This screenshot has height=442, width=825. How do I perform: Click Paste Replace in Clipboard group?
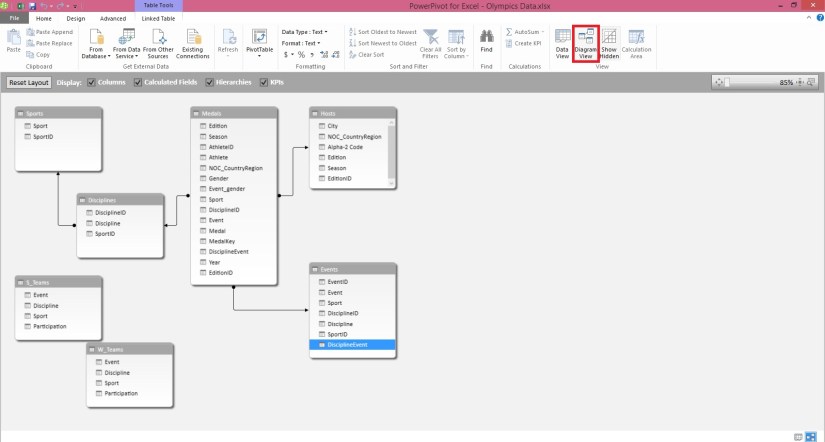[x=49, y=43]
